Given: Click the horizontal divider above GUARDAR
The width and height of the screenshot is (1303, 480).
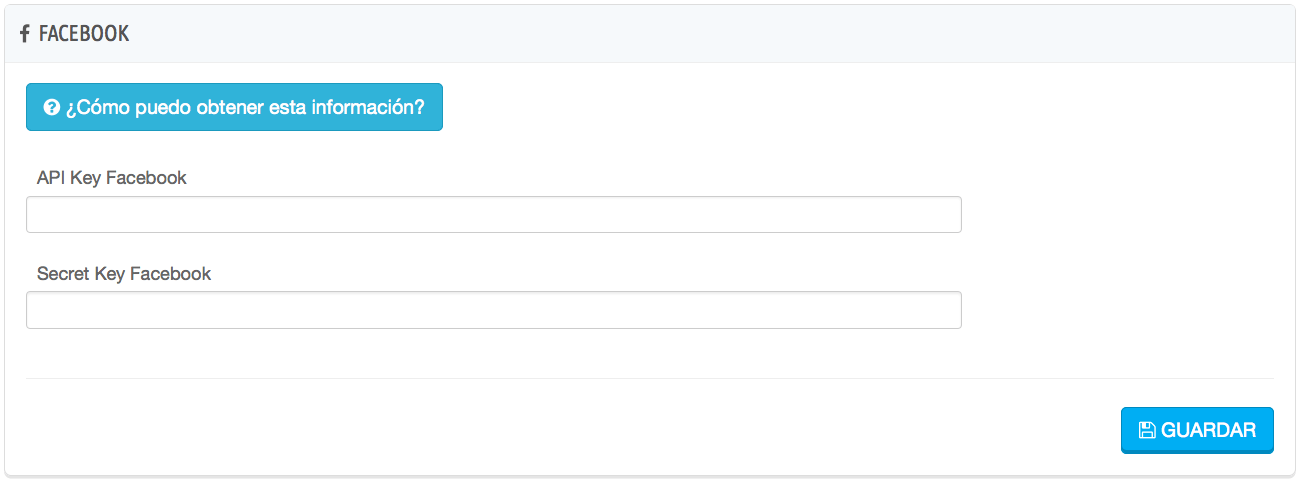Looking at the screenshot, I should tap(650, 378).
